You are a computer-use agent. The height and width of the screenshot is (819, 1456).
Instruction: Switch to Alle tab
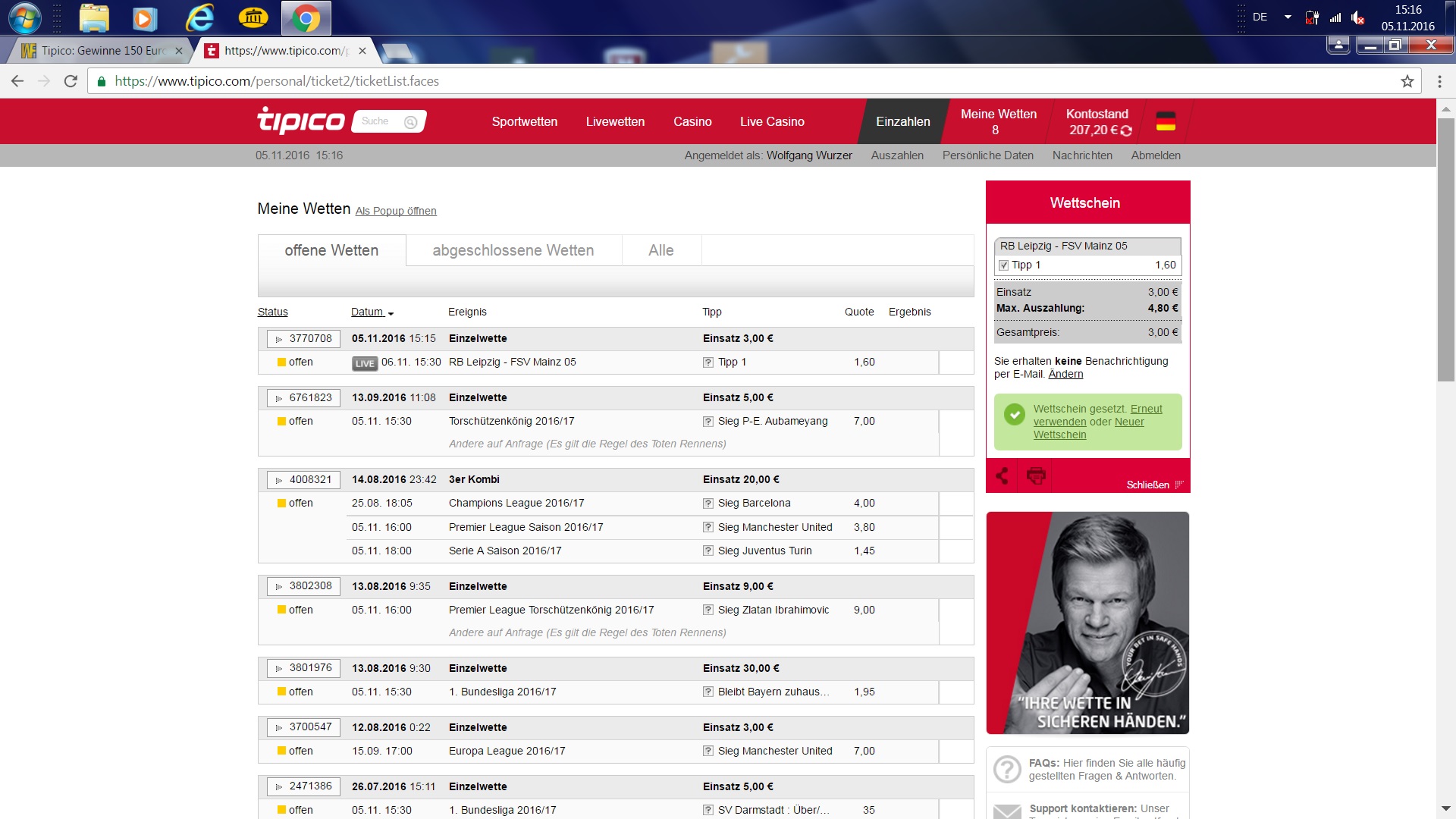pyautogui.click(x=661, y=250)
